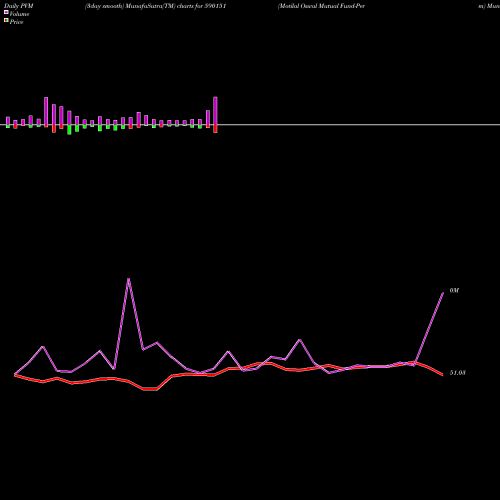This screenshot has height=500, width=500.
Task: Click the tallest magenta volume peak of the line chart
Action: coord(129,279)
